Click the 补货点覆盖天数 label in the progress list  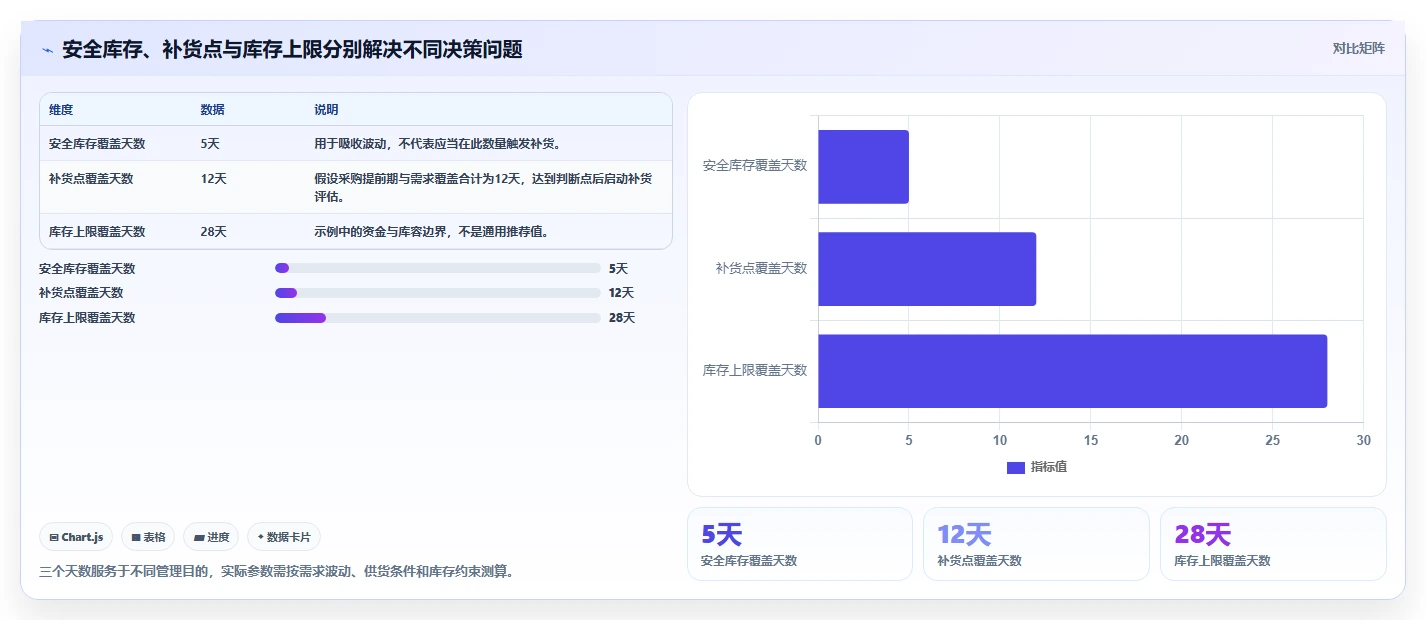point(81,293)
